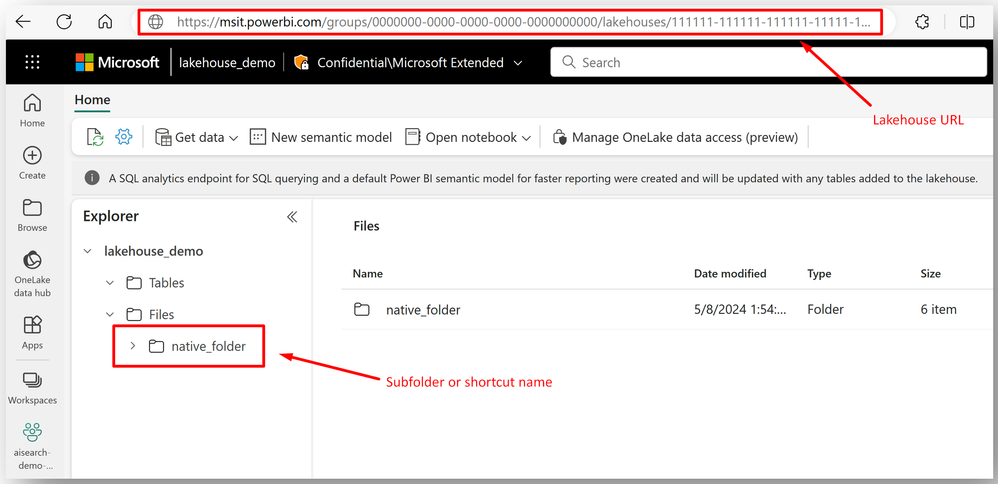This screenshot has width=998, height=484.
Task: Click Manage OneLake data access (preview)
Action: click(675, 137)
